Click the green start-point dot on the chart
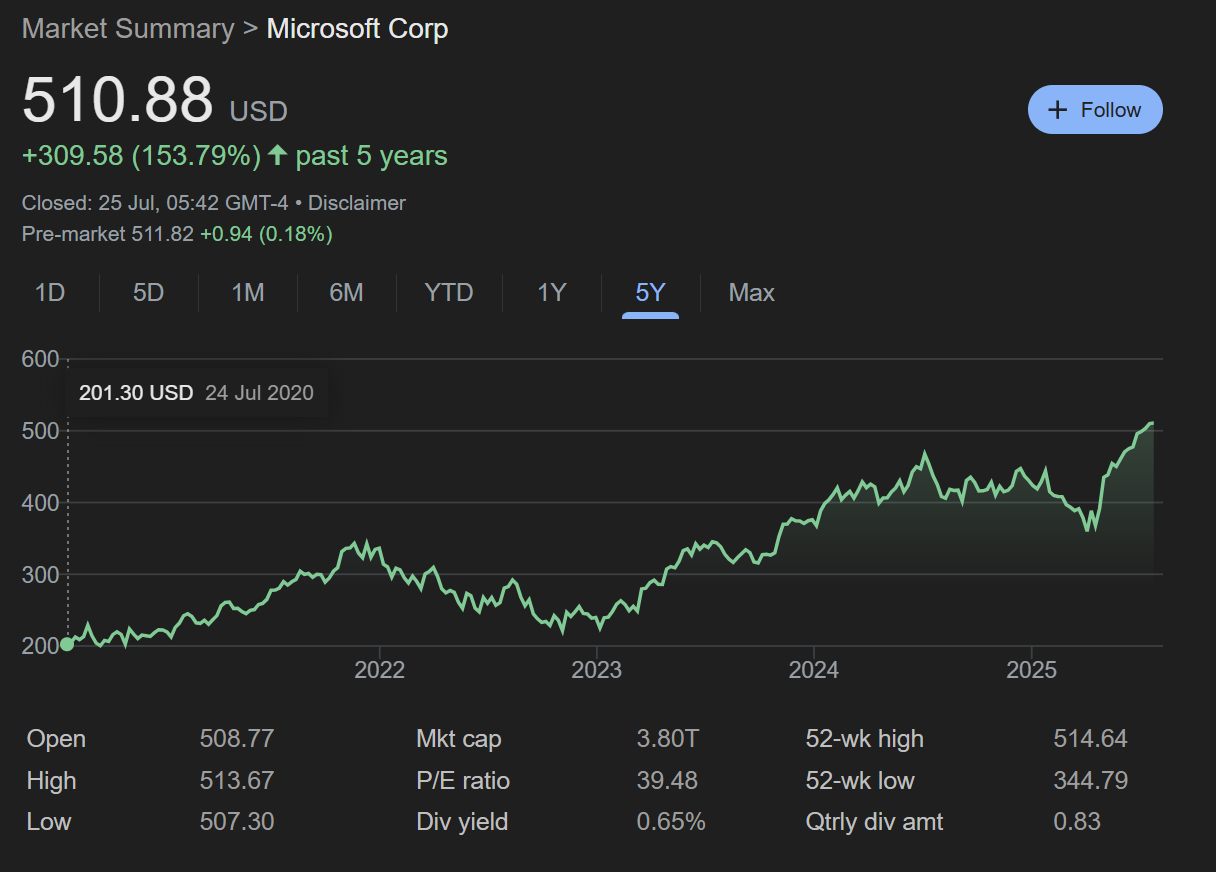The height and width of the screenshot is (872, 1216). click(x=67, y=644)
